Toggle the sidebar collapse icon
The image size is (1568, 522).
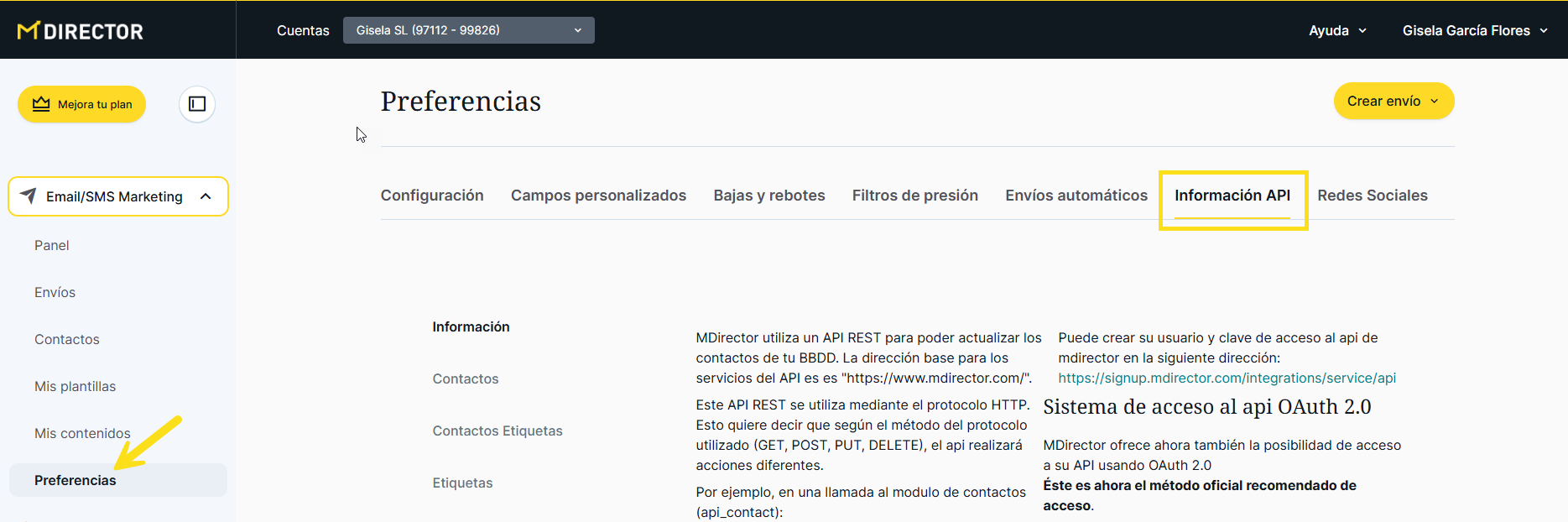(x=197, y=104)
